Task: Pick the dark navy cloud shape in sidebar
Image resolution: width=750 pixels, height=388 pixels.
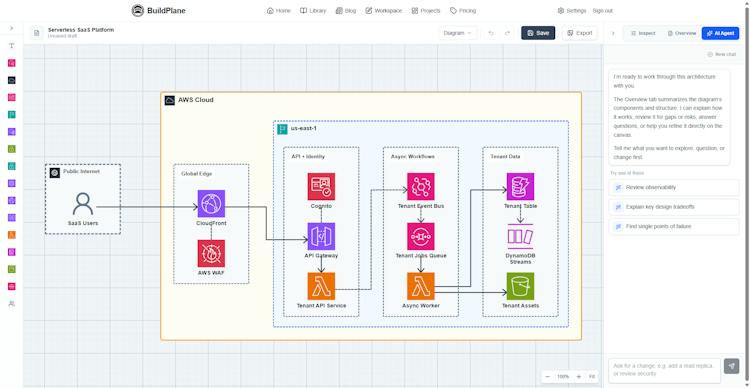Action: click(x=11, y=80)
